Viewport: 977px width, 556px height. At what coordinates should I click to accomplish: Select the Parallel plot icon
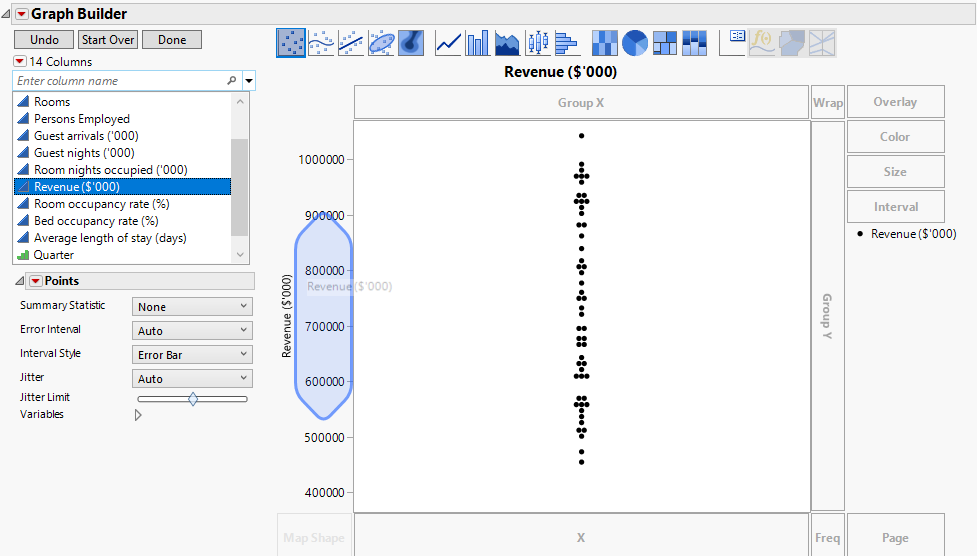[x=822, y=43]
